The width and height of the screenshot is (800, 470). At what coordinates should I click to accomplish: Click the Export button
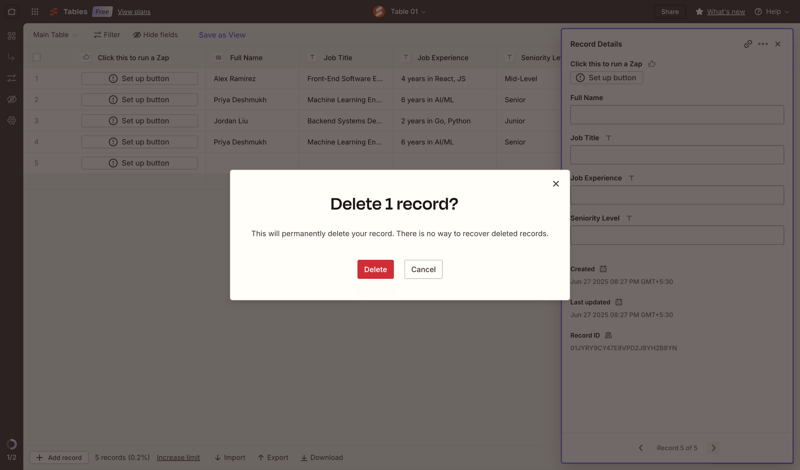click(273, 457)
